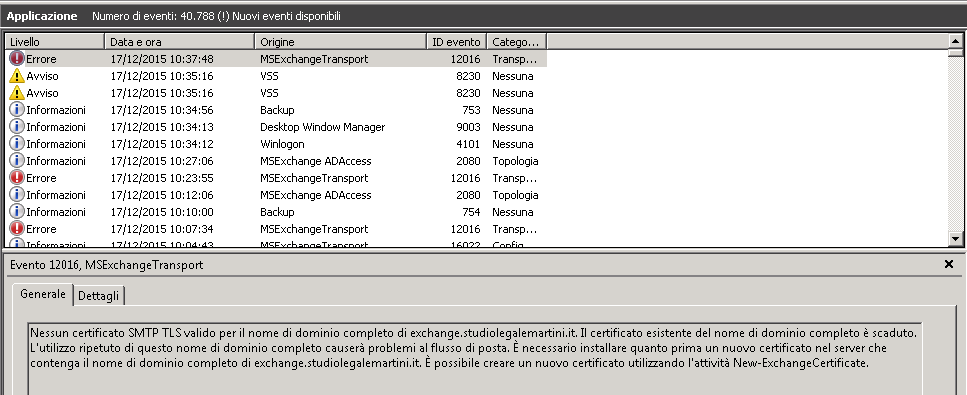
Task: Click the event list scroll up arrow
Action: point(955,42)
